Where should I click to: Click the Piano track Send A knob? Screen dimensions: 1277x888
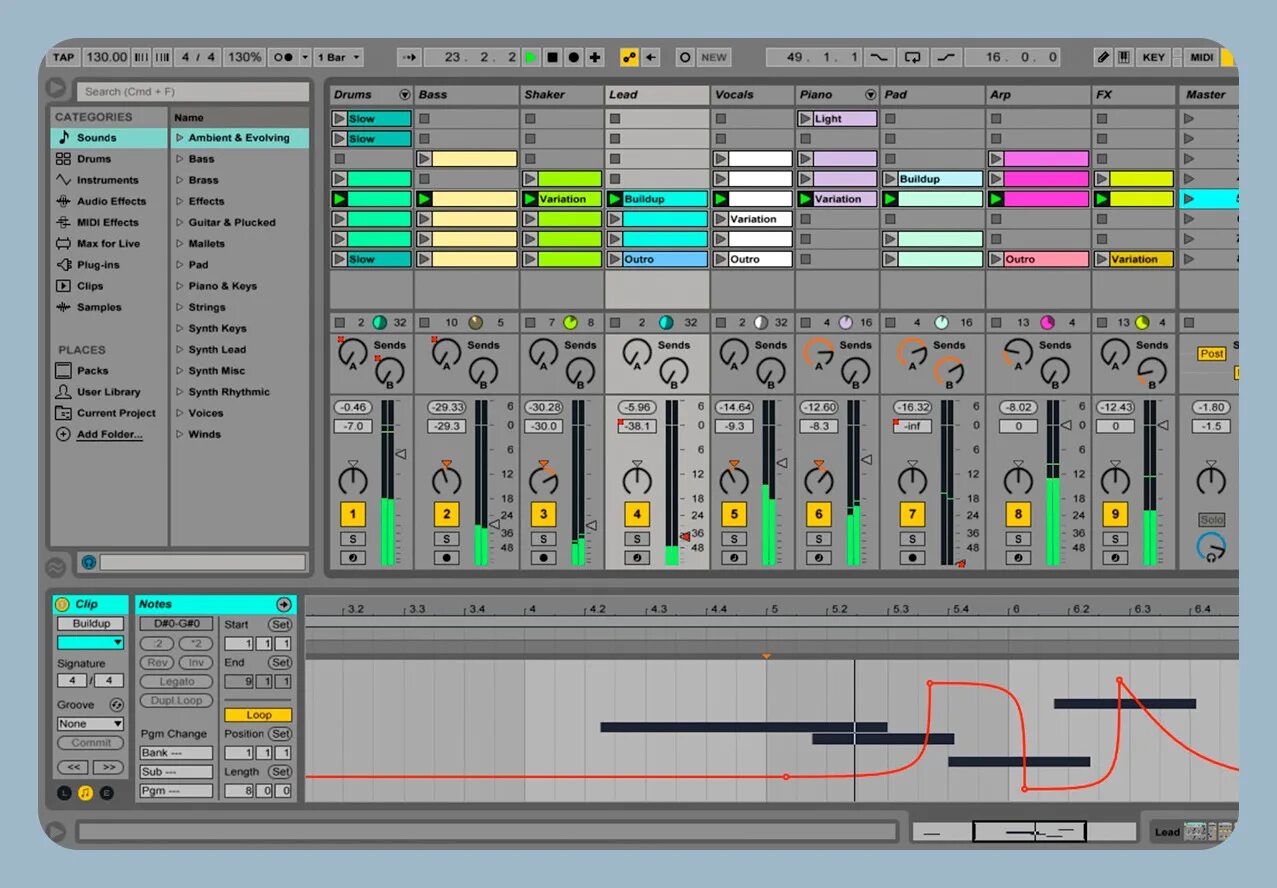click(x=818, y=353)
